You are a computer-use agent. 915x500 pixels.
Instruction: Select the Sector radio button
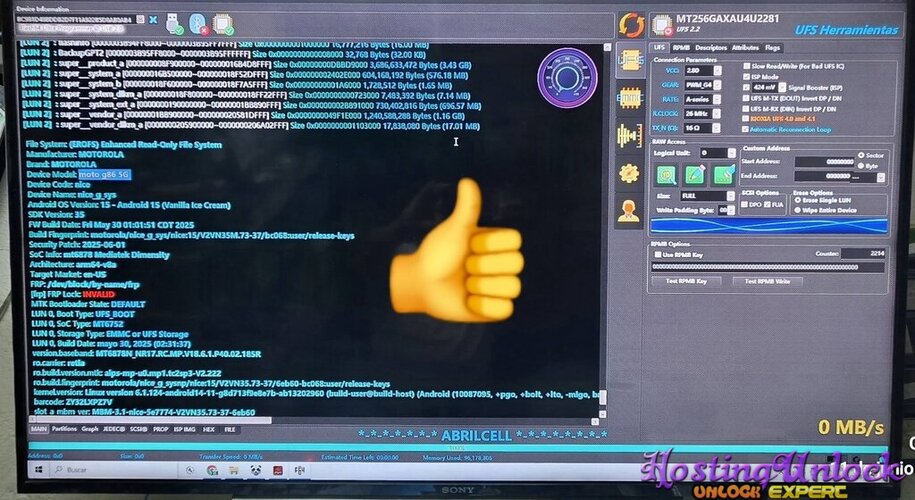861,156
